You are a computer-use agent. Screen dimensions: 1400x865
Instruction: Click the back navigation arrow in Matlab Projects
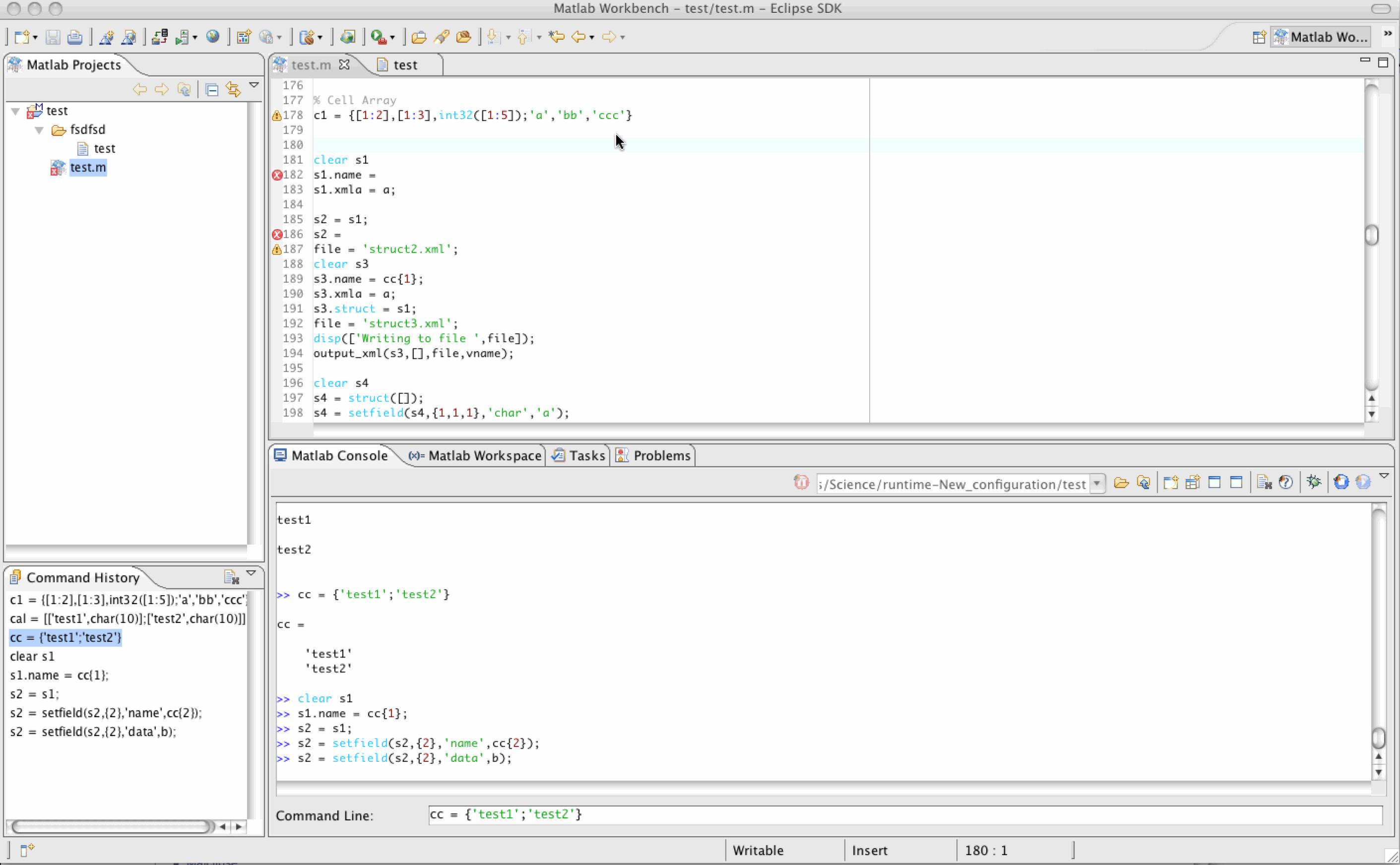click(139, 89)
